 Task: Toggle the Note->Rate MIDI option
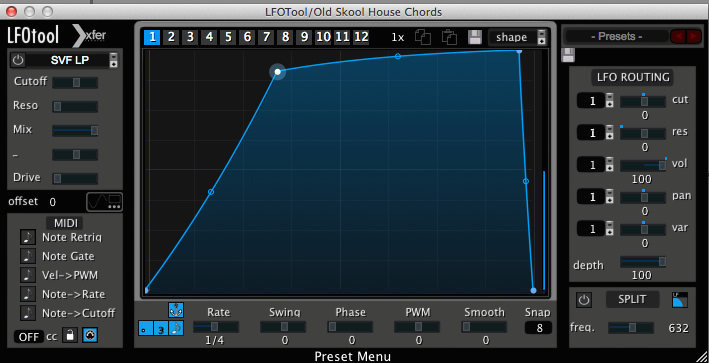(28, 294)
